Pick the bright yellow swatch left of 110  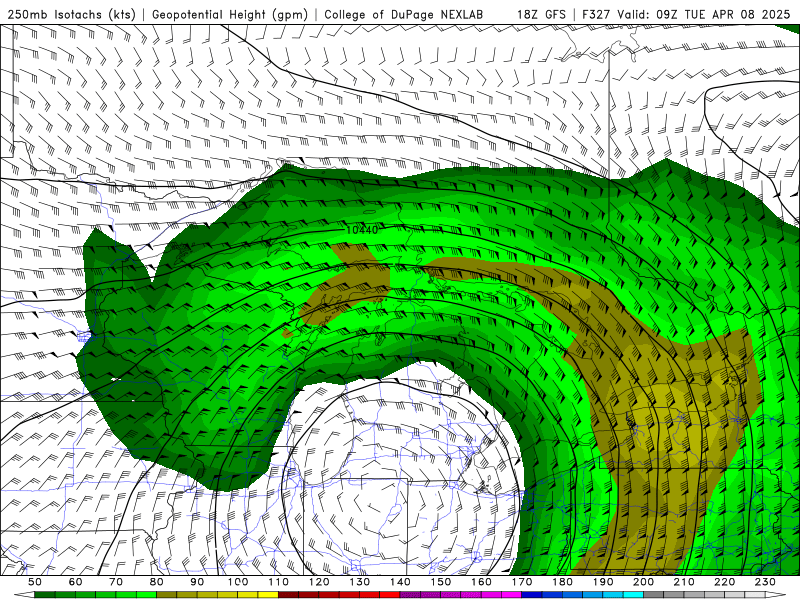(268, 595)
